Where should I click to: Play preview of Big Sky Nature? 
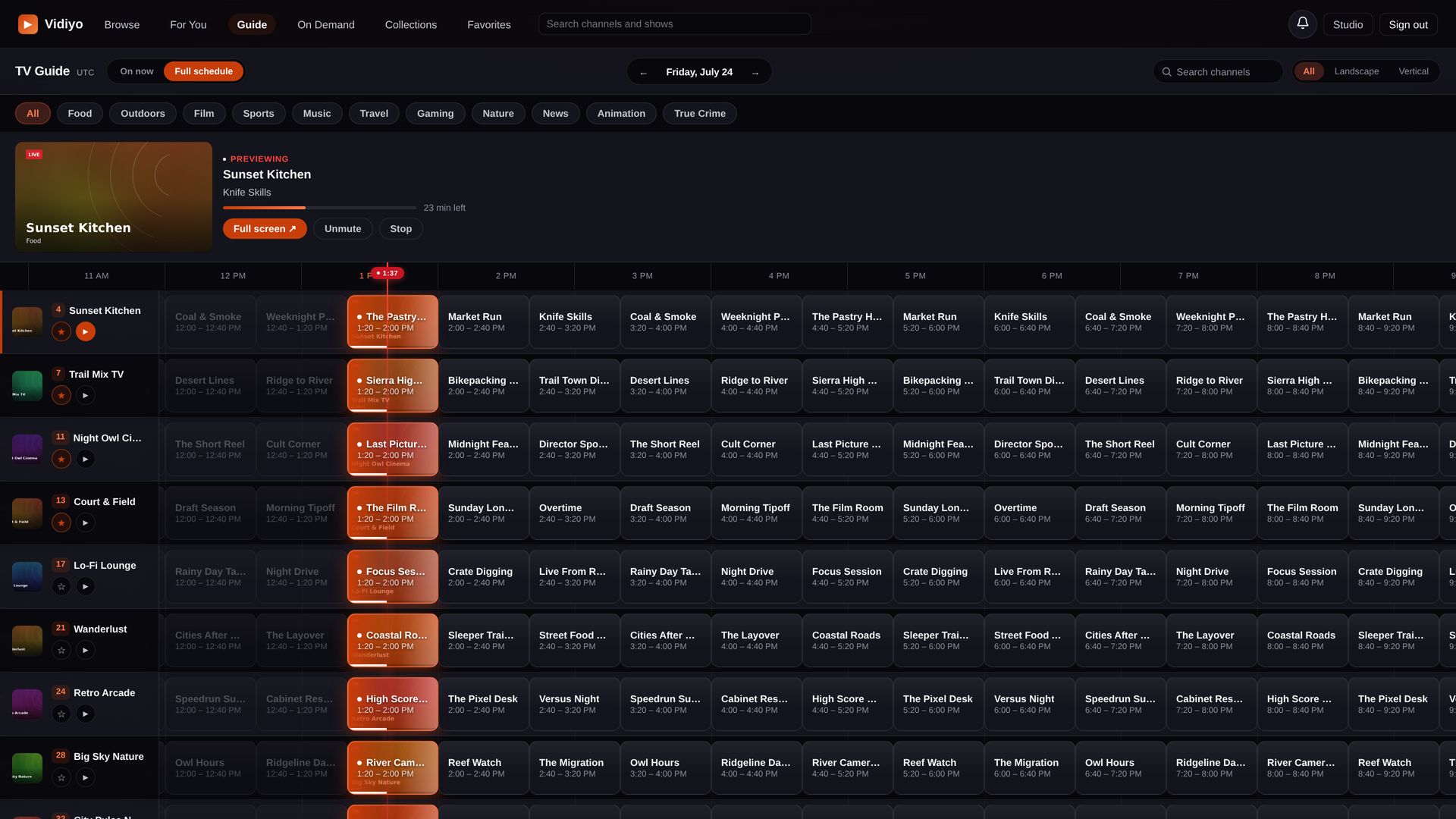(86, 777)
